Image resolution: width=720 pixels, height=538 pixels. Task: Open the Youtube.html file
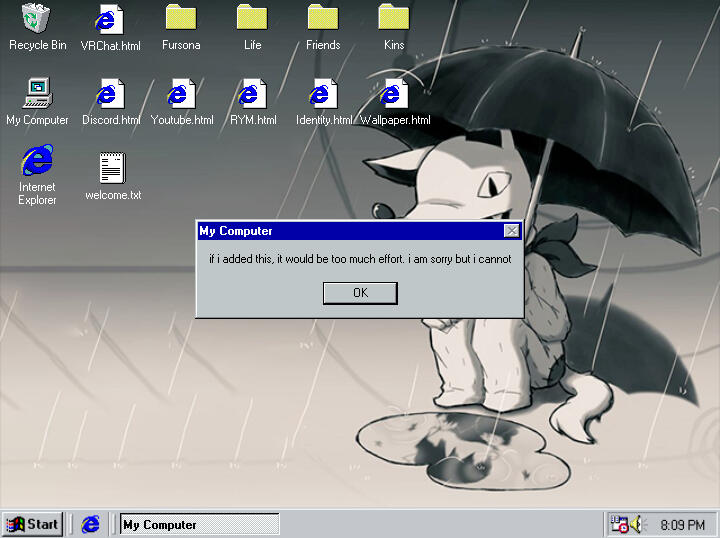[181, 94]
